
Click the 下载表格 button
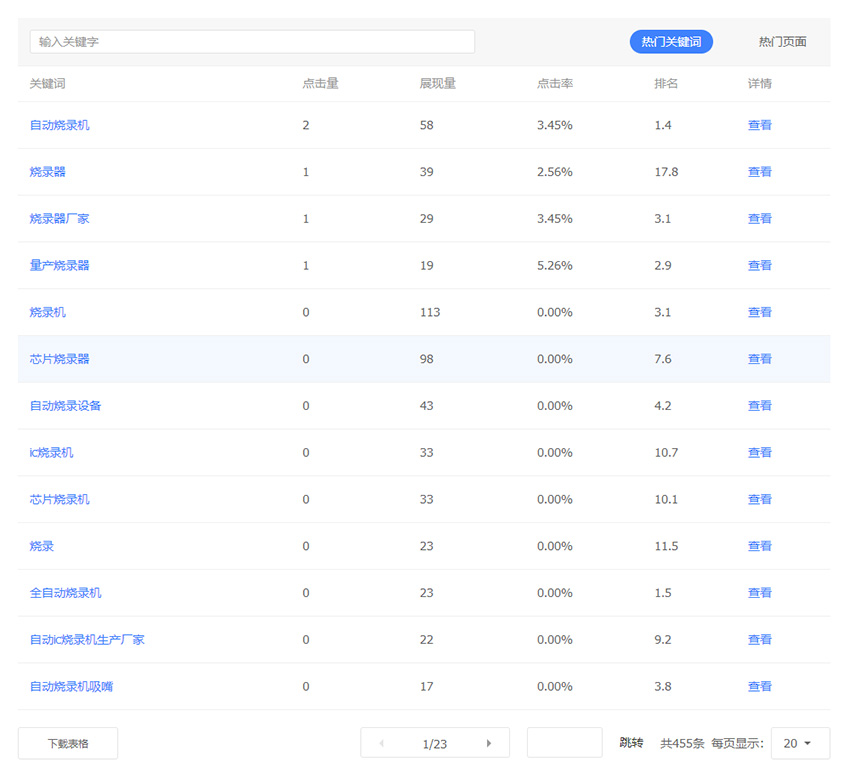(x=68, y=743)
